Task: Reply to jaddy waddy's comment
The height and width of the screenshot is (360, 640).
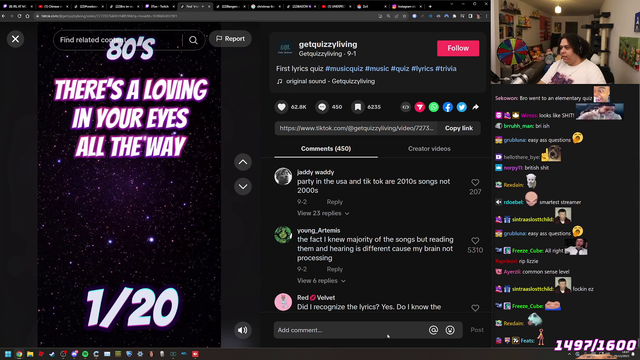Action: pos(334,202)
